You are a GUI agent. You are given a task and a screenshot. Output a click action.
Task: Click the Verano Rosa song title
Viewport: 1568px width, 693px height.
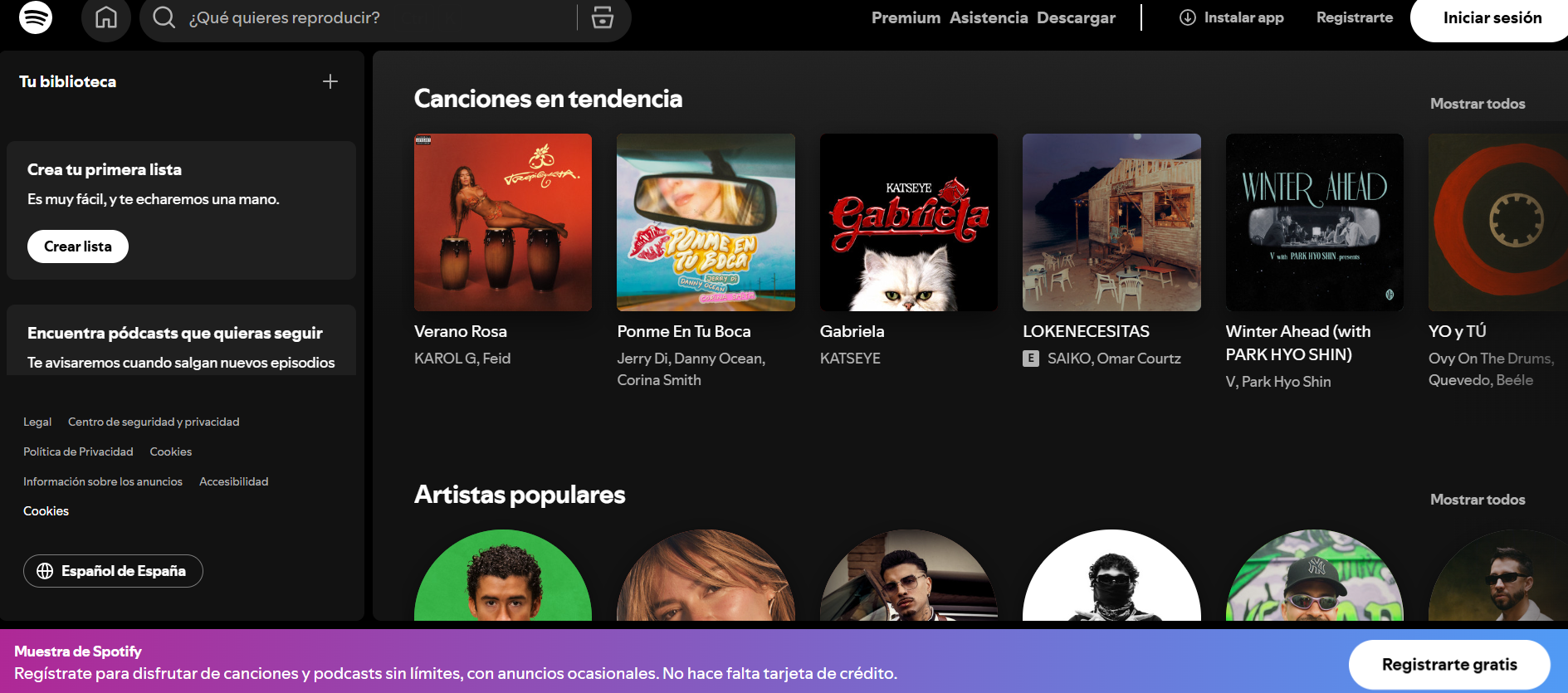click(x=461, y=331)
